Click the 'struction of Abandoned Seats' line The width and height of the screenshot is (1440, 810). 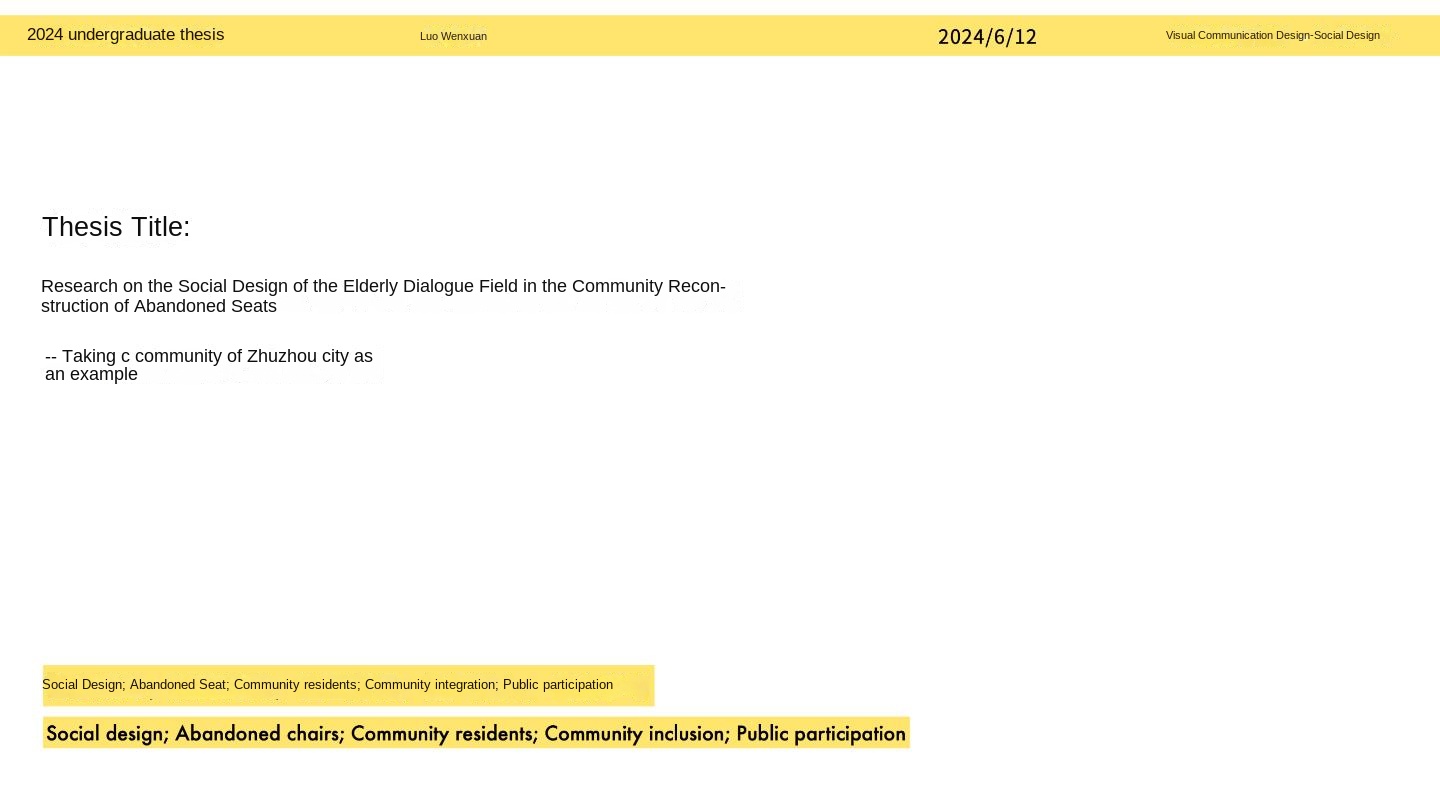click(x=159, y=306)
